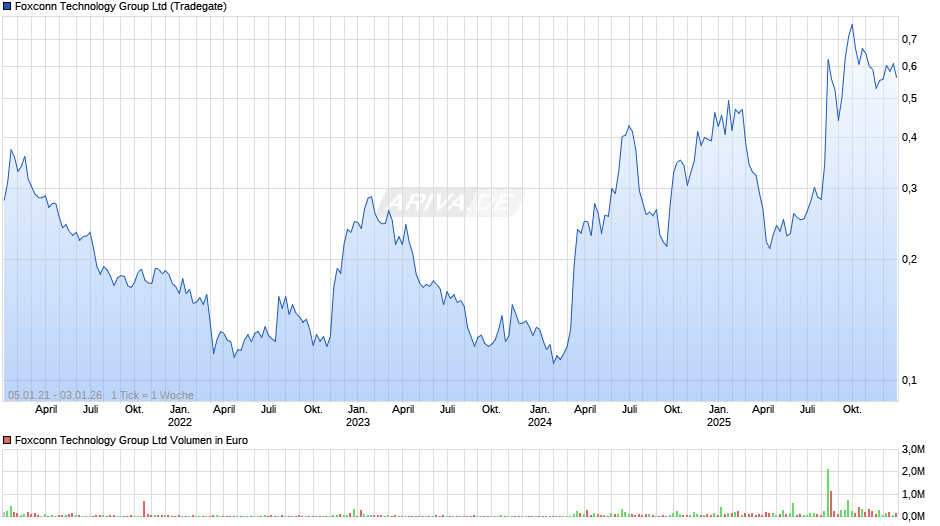Image resolution: width=940 pixels, height=526 pixels.
Task: Click the 0,5 price axis label
Action: click(x=909, y=98)
